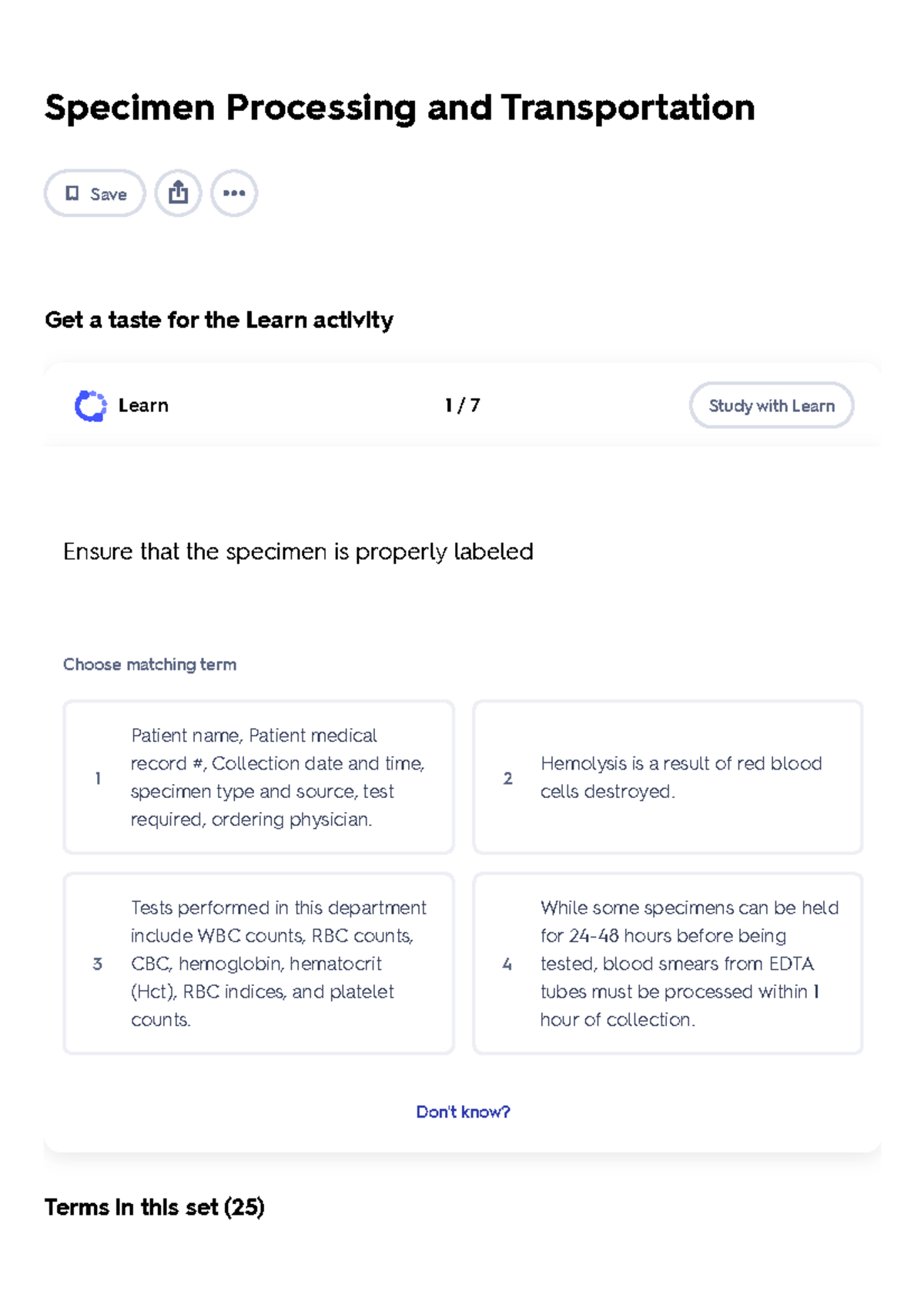Open the three-dots more options menu
This screenshot has width=924, height=1308.
[x=234, y=193]
